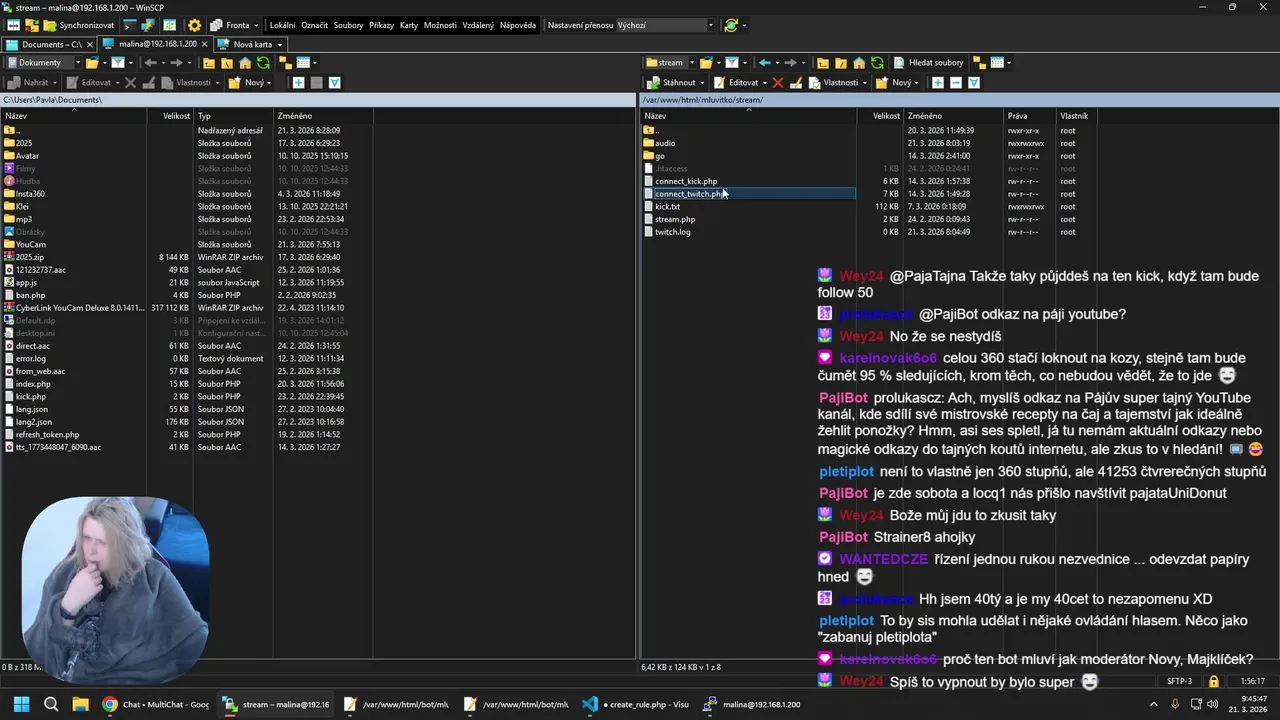Open the remote audio folder
The image size is (1280, 720).
coord(665,143)
